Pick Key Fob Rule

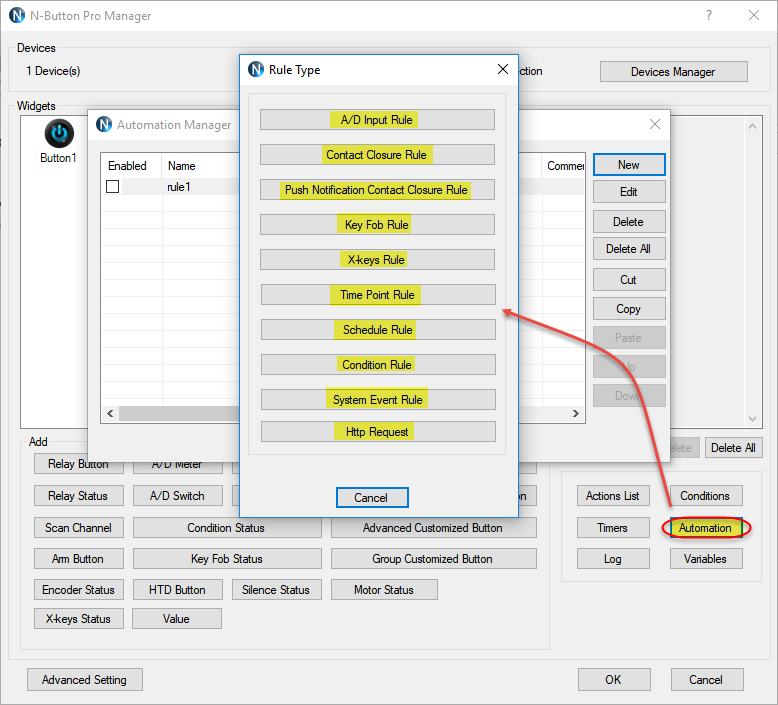[x=377, y=225]
